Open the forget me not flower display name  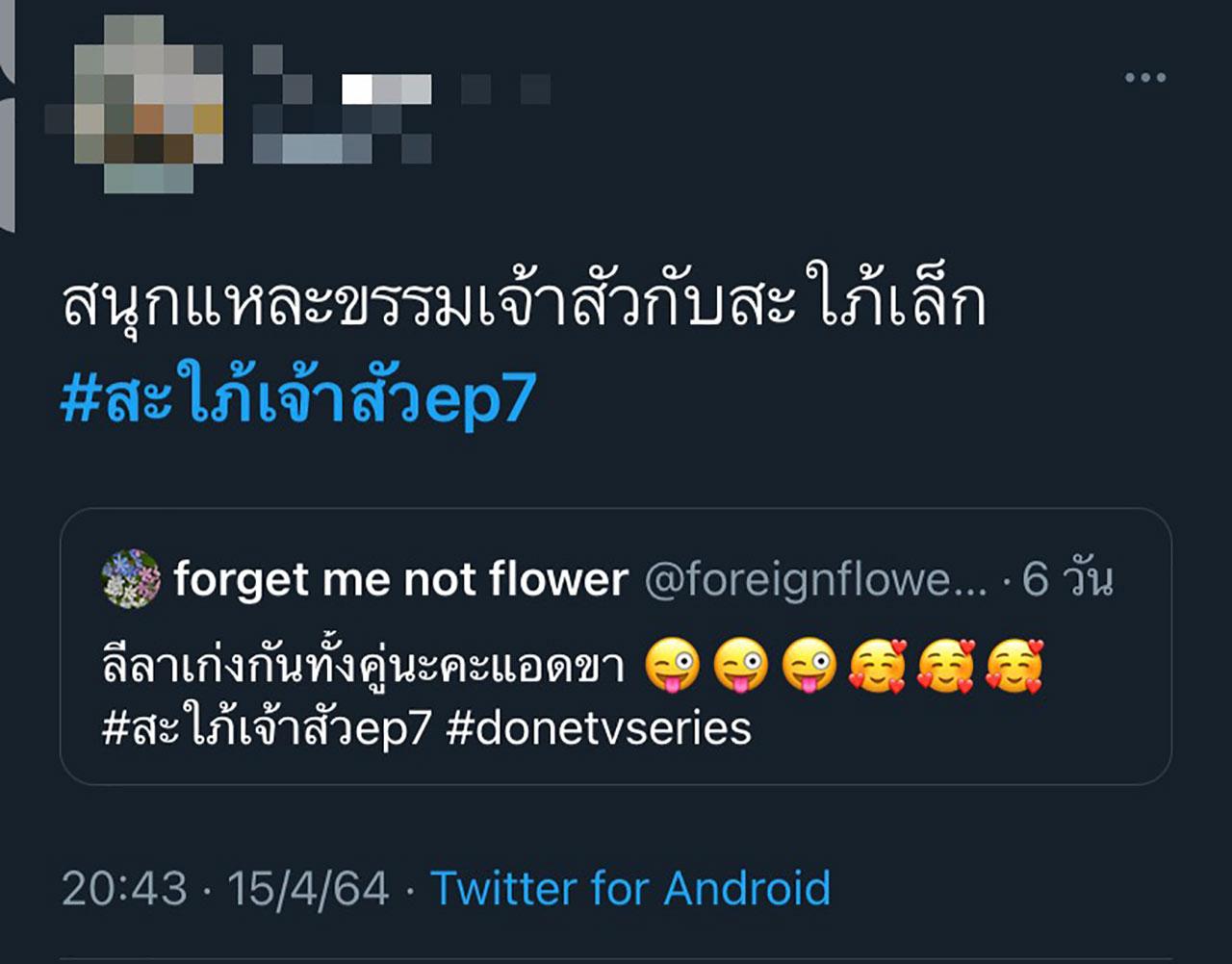click(400, 579)
